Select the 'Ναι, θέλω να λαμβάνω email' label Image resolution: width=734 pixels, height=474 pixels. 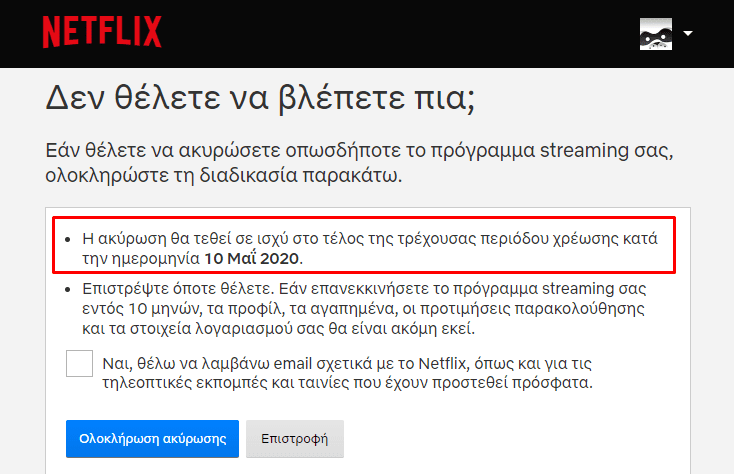coord(347,373)
